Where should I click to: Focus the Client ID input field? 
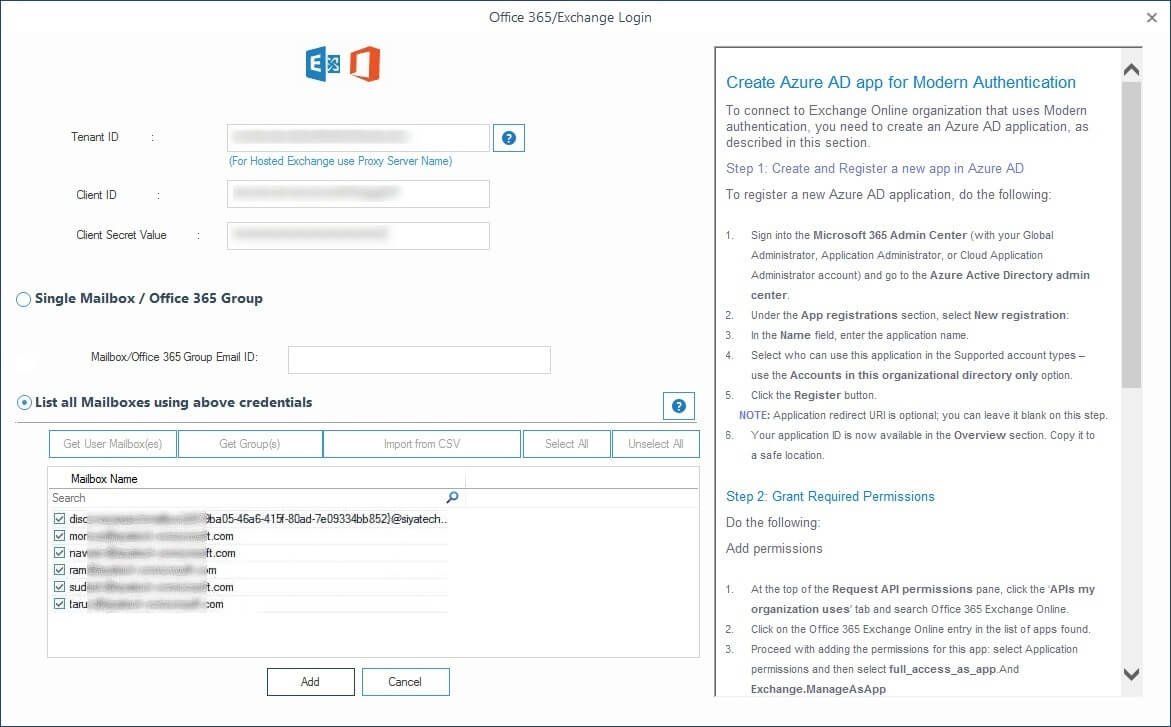pos(358,194)
